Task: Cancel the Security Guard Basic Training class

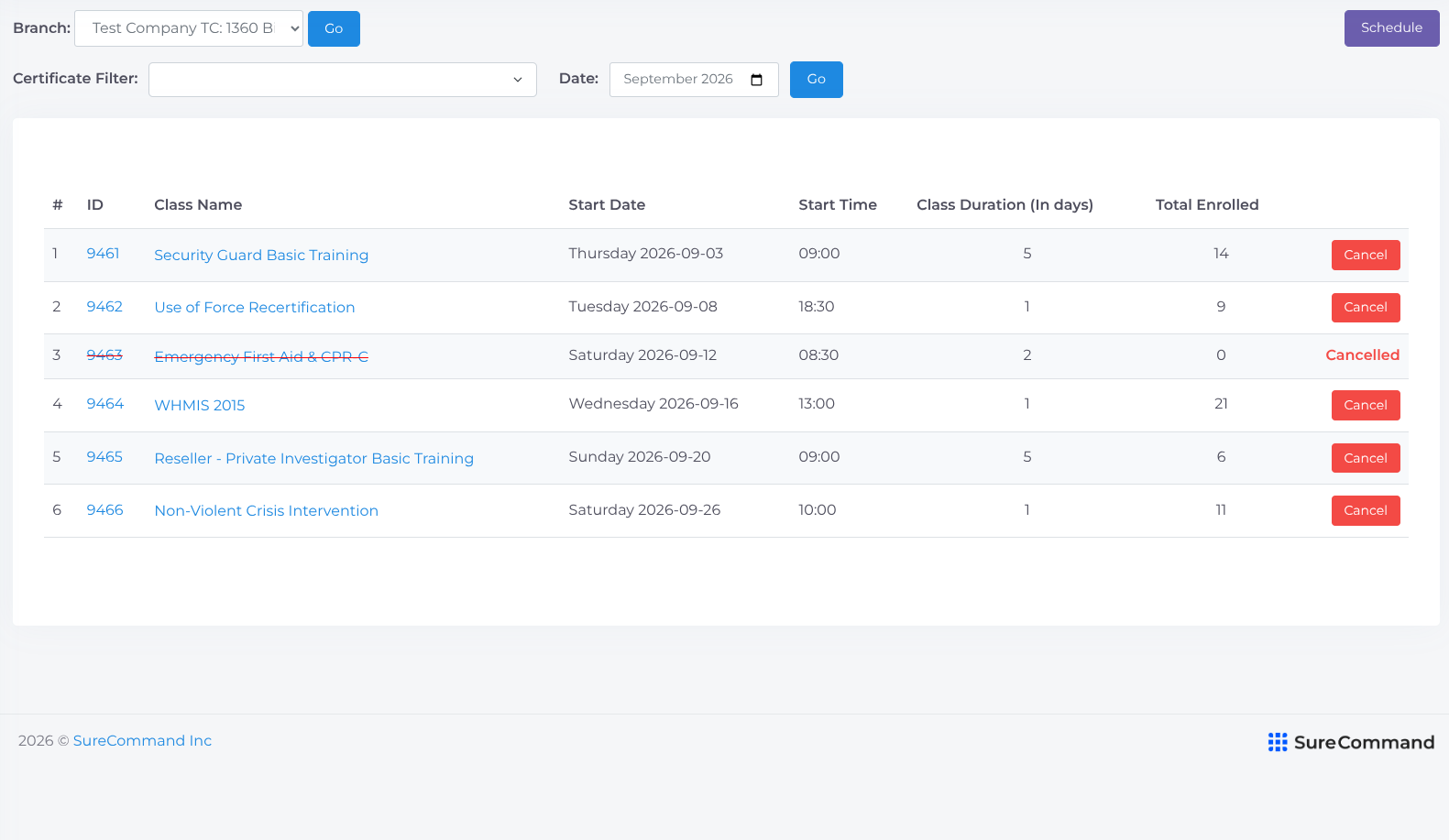Action: click(1366, 255)
